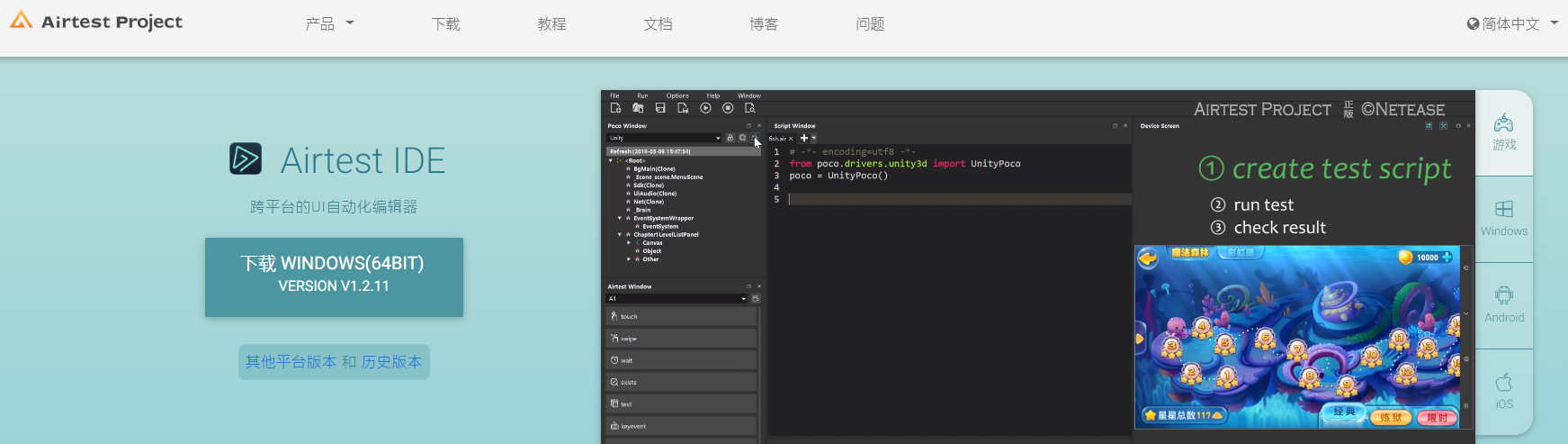
Task: Click the New script toolbar icon
Action: pyautogui.click(x=615, y=108)
